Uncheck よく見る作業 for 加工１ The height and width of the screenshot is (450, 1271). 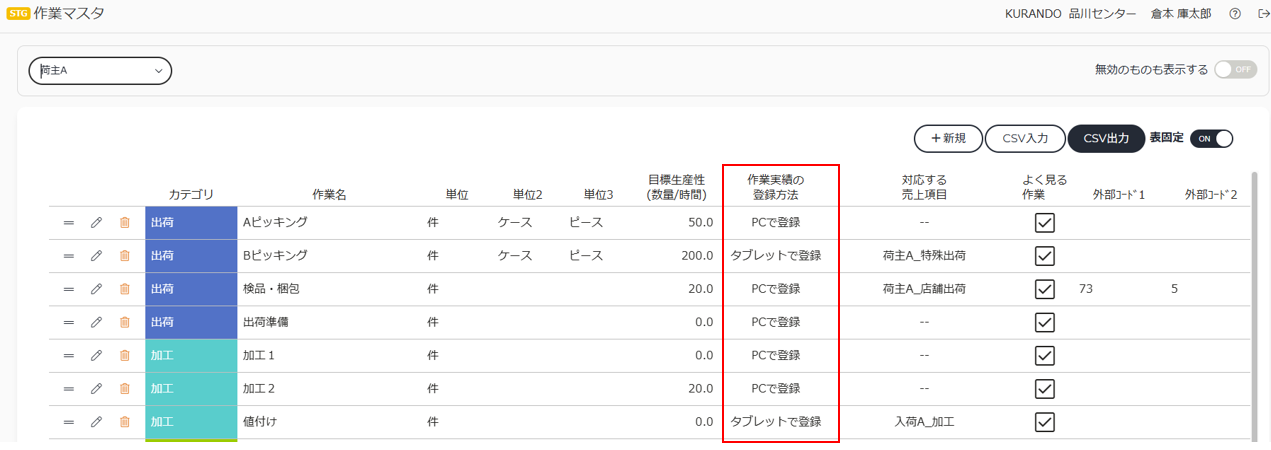coord(1045,355)
